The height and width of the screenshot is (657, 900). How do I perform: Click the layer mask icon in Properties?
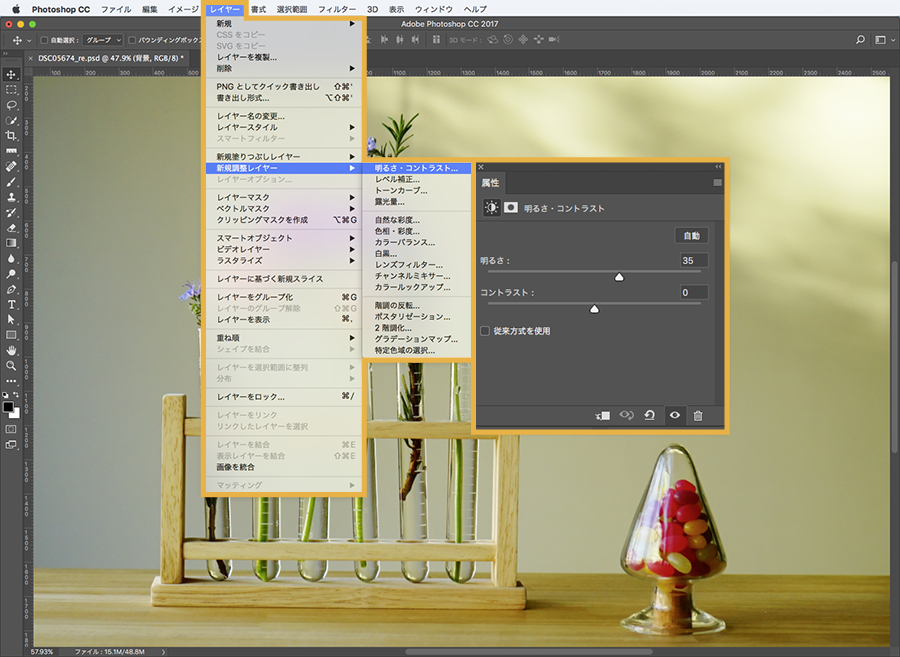[511, 207]
